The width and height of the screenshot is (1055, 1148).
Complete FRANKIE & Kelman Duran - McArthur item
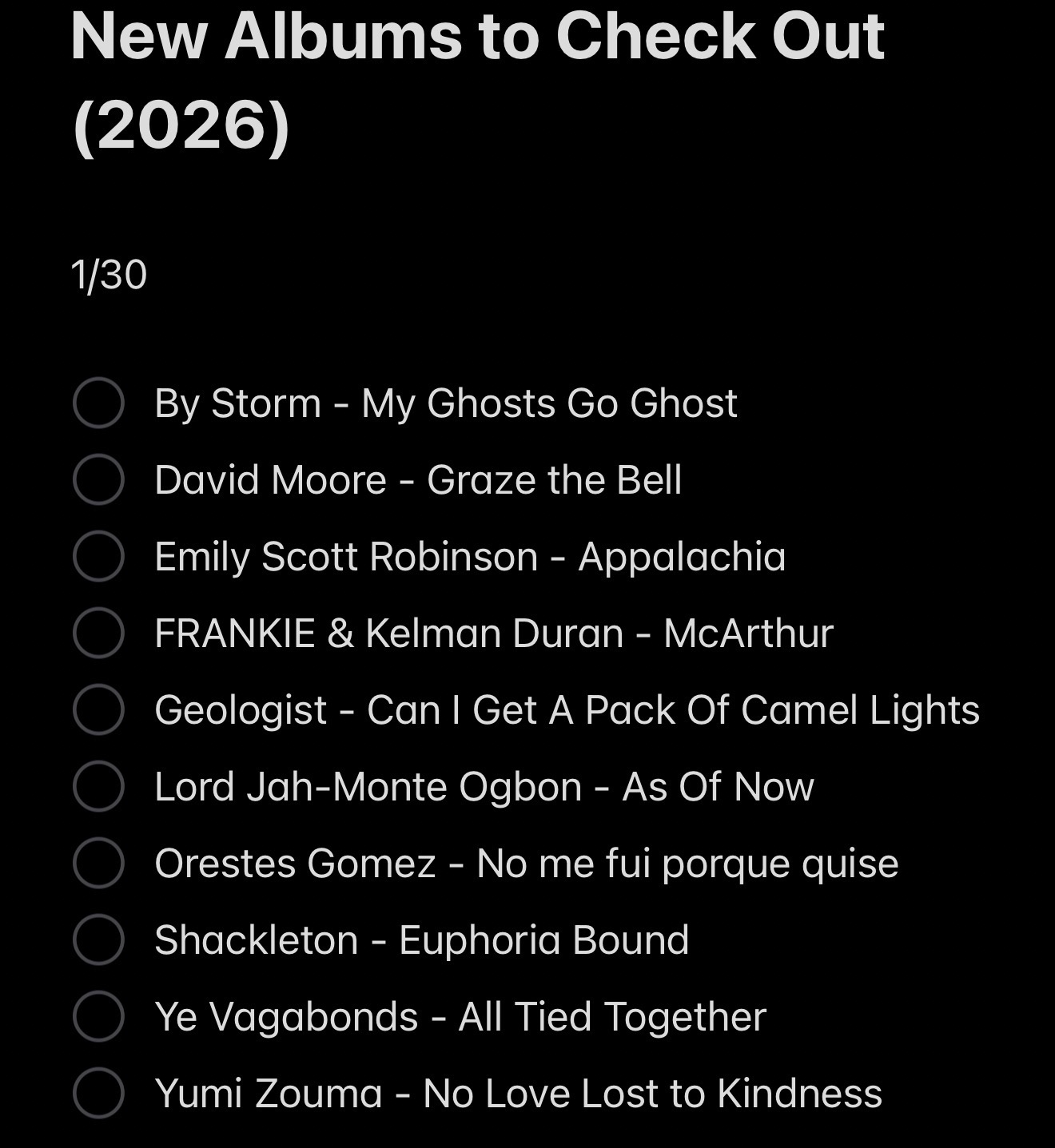point(98,633)
